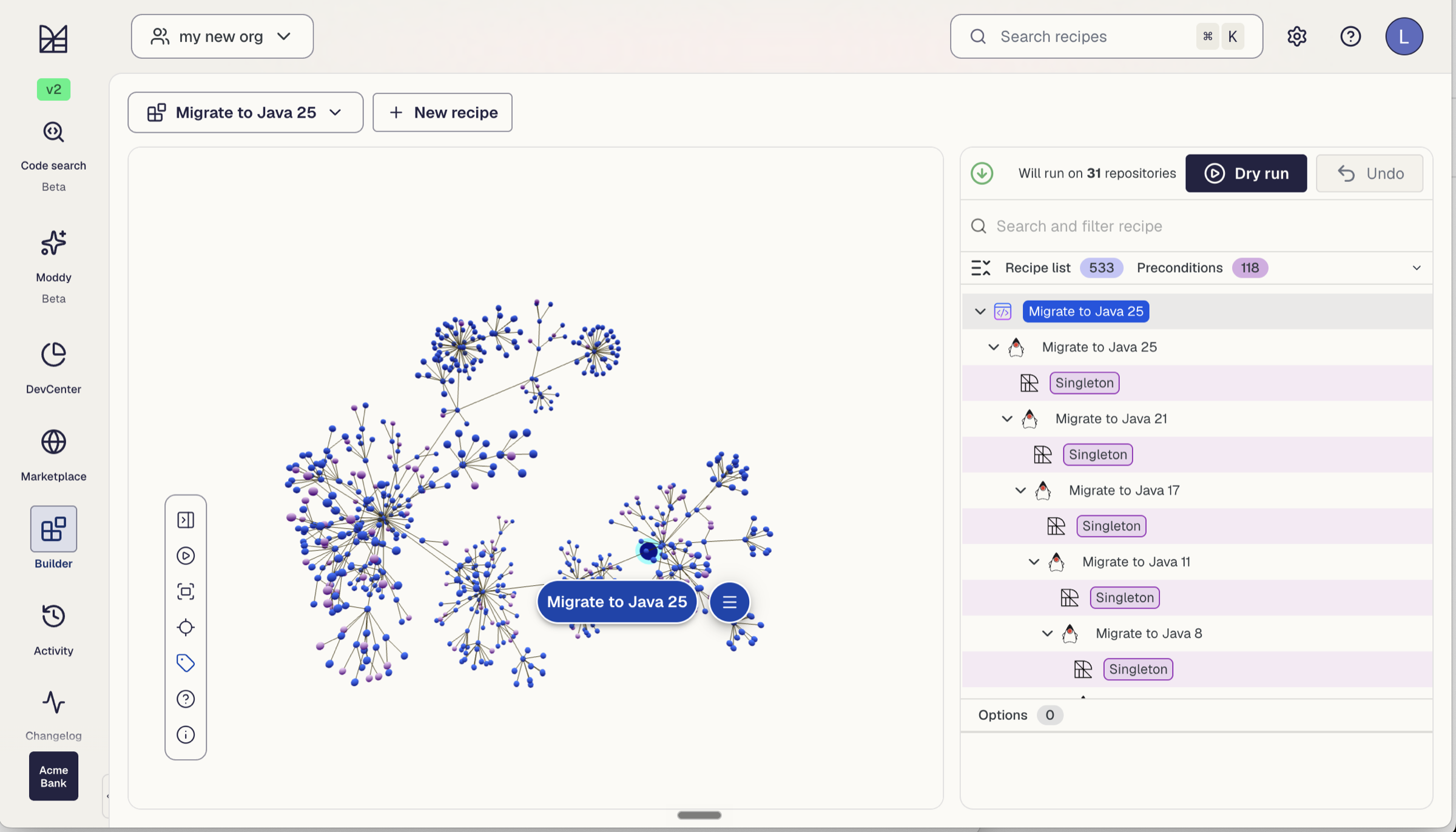Switch to Preconditions tab
Viewport: 1456px width, 832px height.
1202,267
